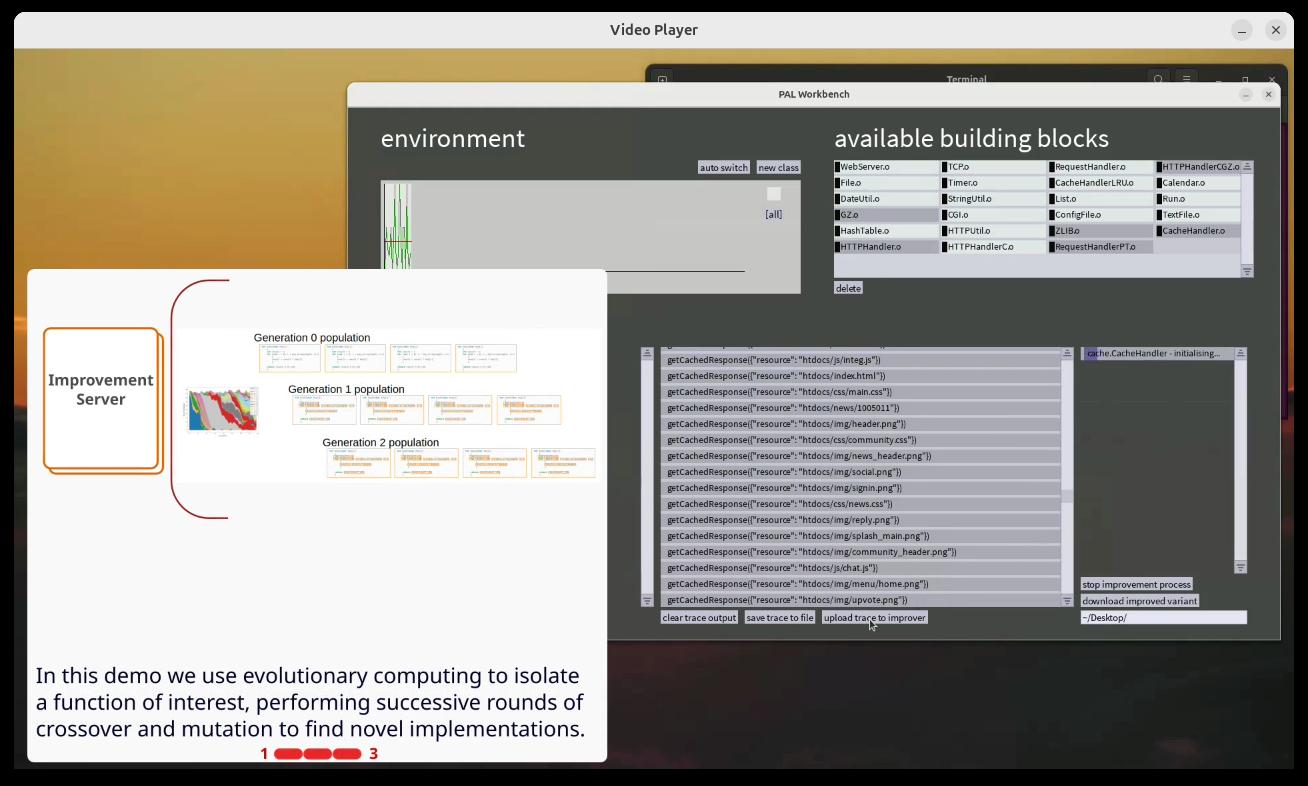Click the black marker beside WebServer.o
Viewport: 1308px width, 786px height.
838,167
